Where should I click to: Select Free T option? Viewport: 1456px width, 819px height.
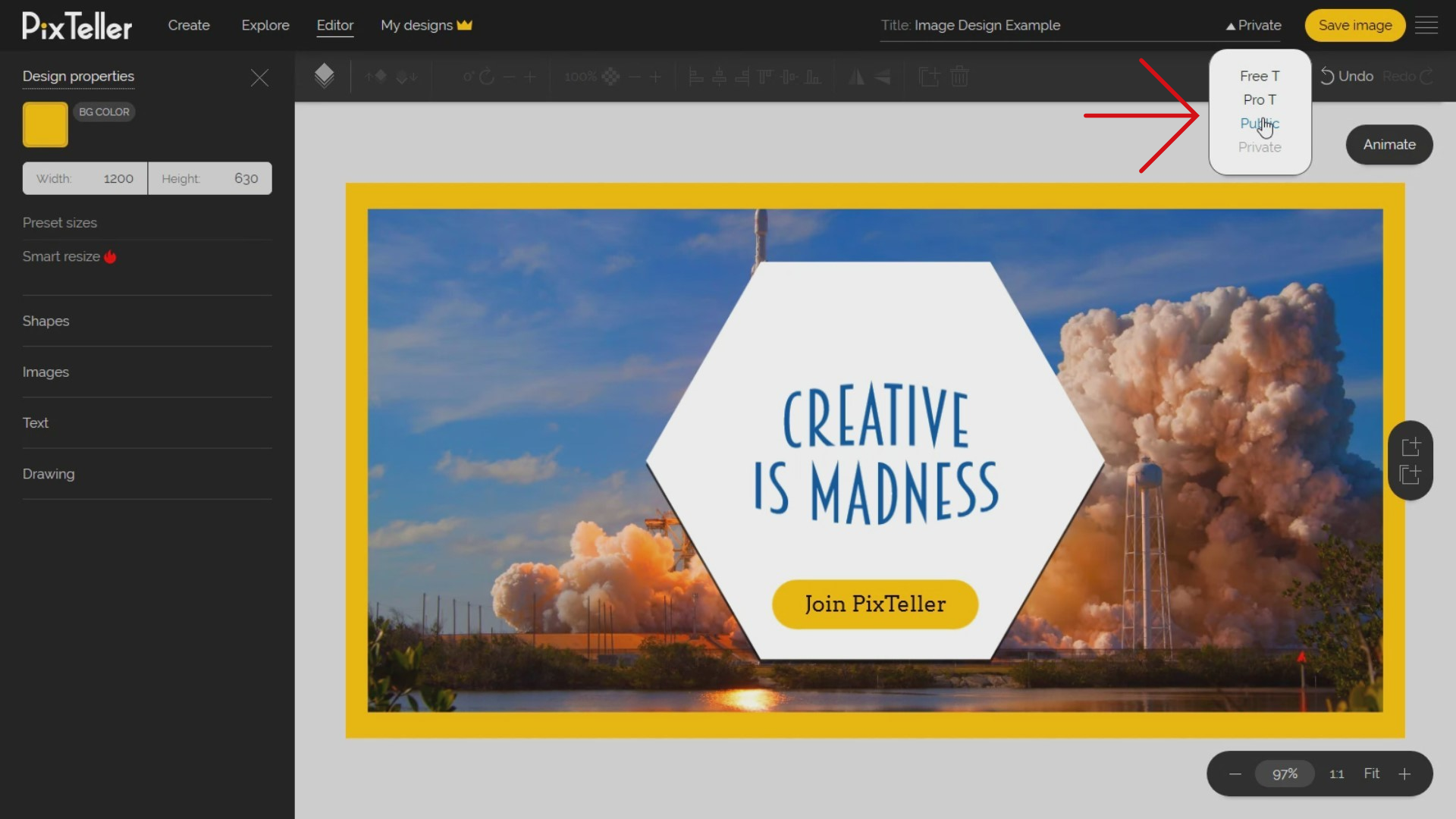tap(1260, 76)
